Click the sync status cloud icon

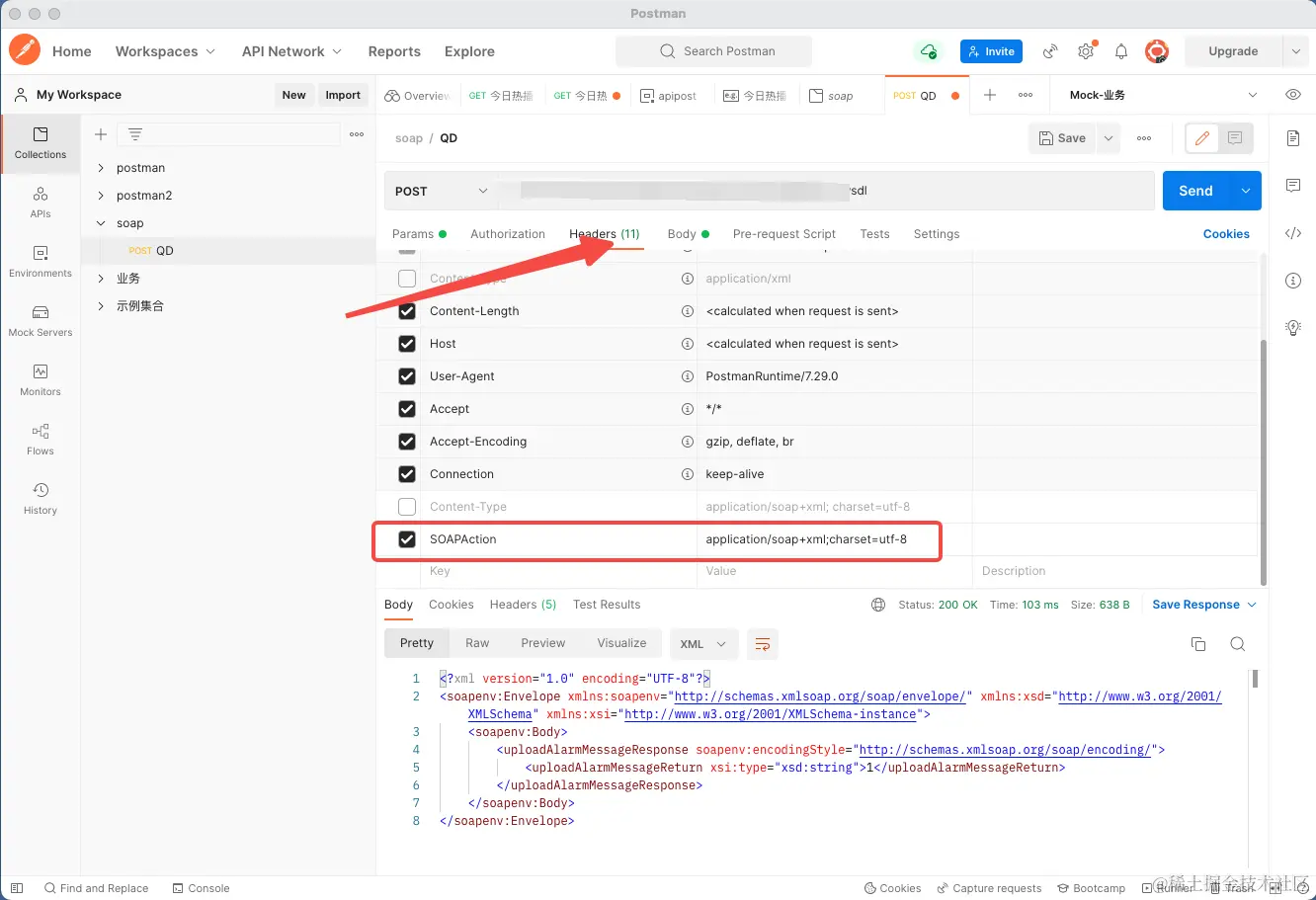(928, 51)
